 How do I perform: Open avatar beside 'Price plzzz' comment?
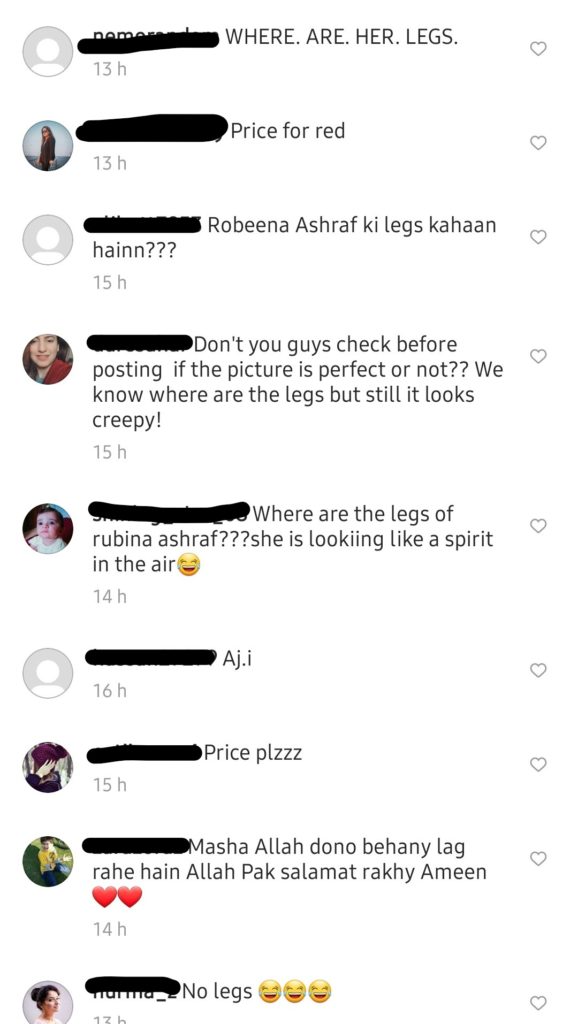click(x=48, y=767)
